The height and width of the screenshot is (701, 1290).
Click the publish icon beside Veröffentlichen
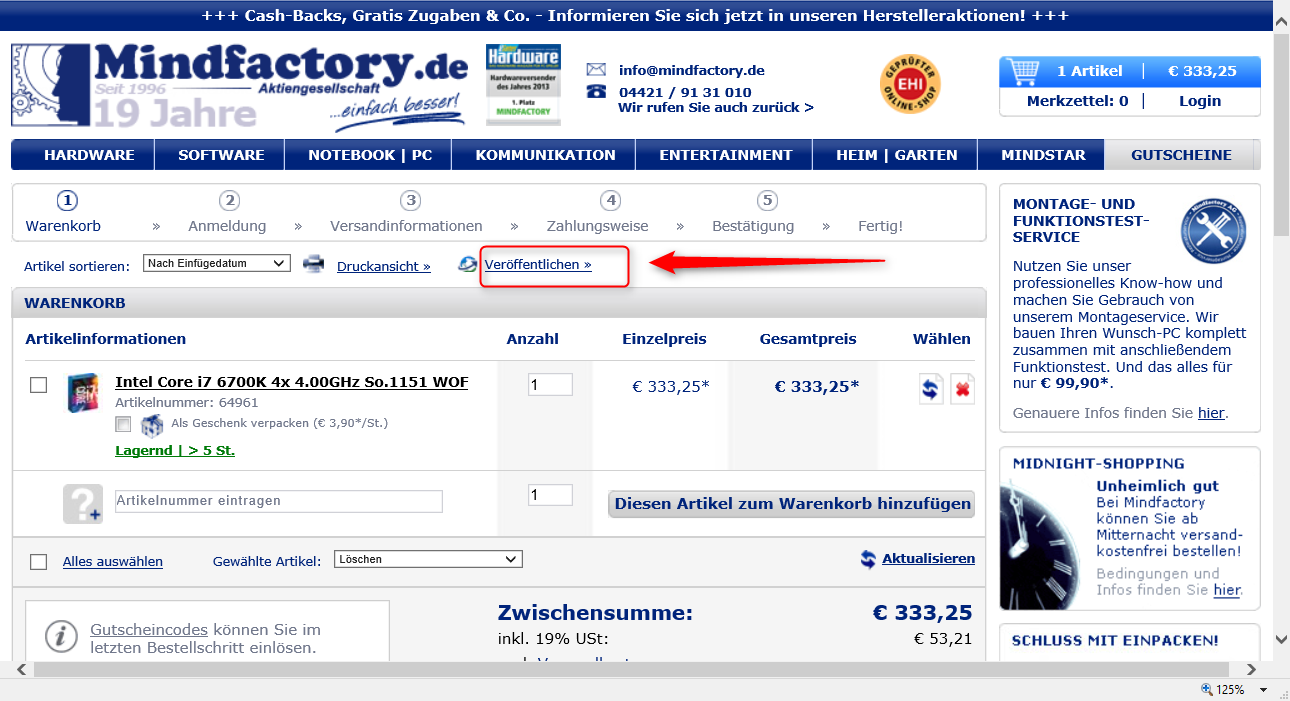pyautogui.click(x=468, y=265)
